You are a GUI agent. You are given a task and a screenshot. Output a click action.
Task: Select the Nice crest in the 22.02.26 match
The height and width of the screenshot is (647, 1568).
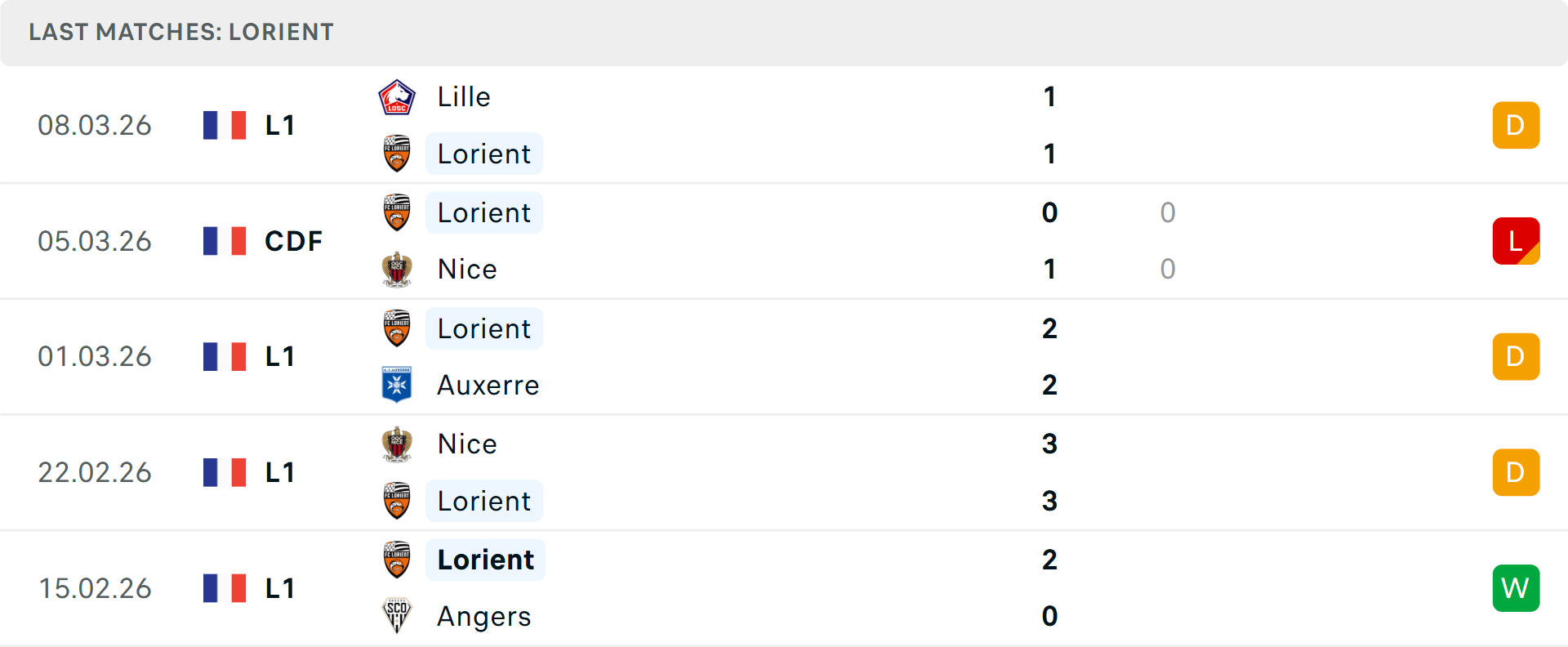coord(397,444)
